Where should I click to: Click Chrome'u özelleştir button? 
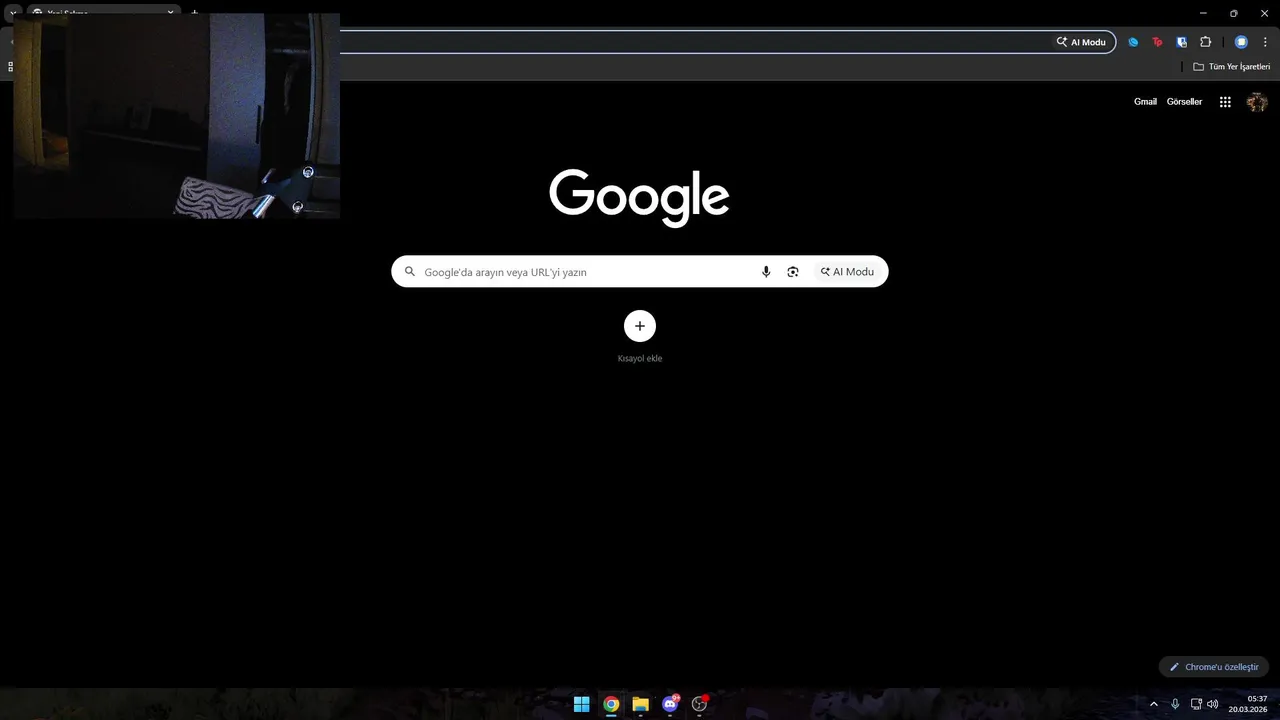pyautogui.click(x=1214, y=667)
